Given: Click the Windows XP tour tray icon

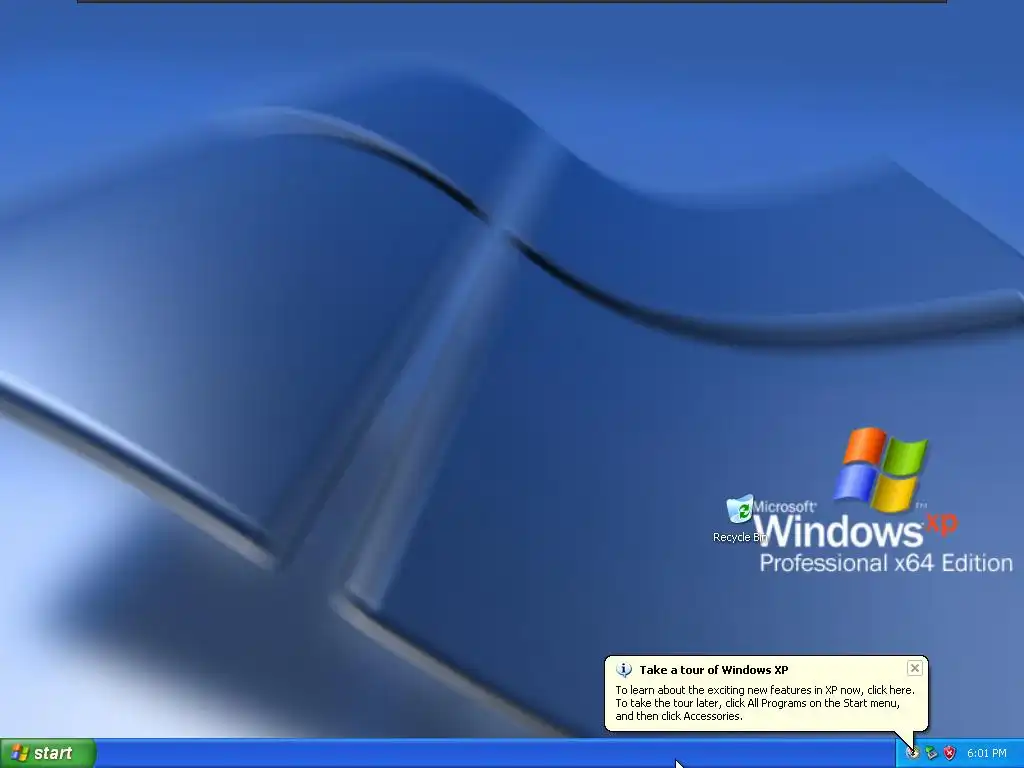Looking at the screenshot, I should coord(913,753).
